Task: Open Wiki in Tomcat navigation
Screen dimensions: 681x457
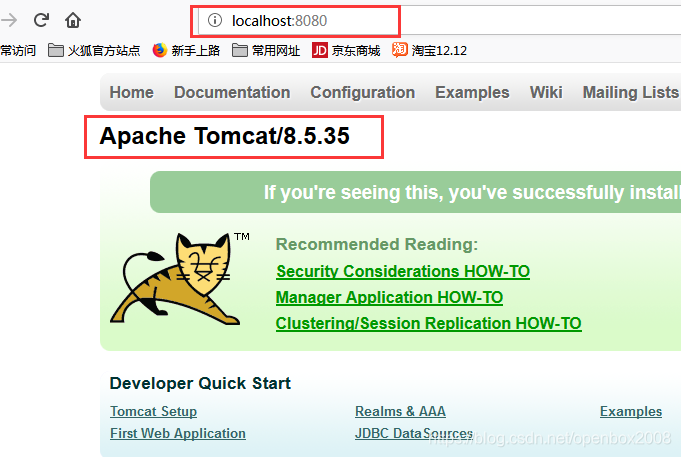Action: click(546, 92)
